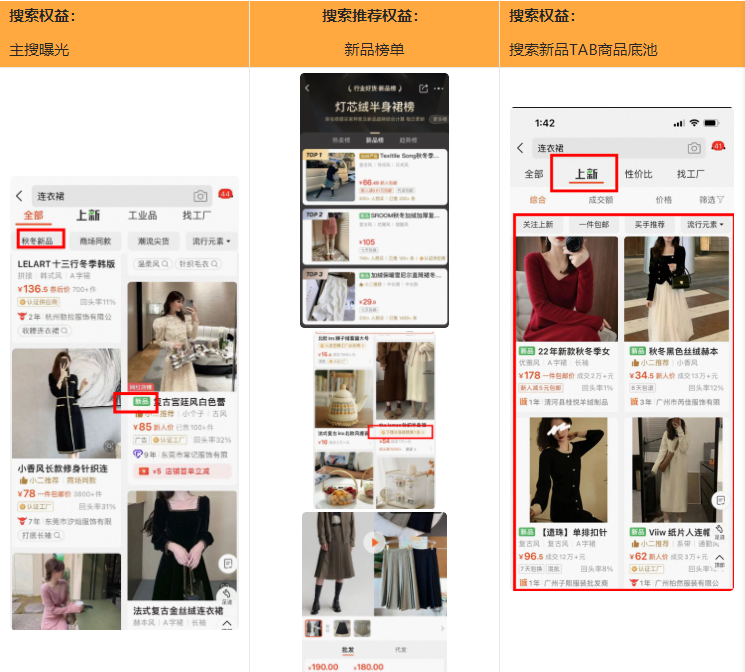
Task: Open TOP 1 Textile Song product card
Action: pos(375,177)
